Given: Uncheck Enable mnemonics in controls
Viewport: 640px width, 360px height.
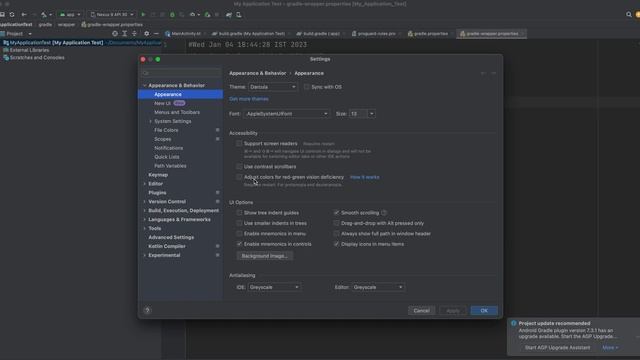Looking at the screenshot, I should 239,244.
